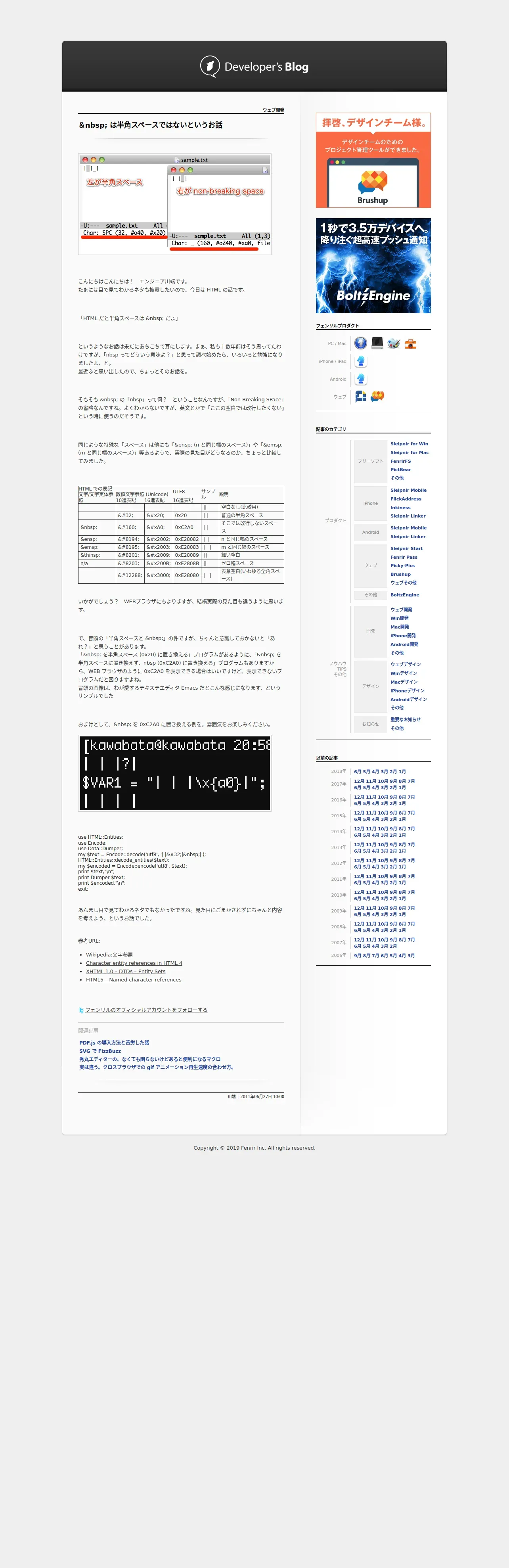This screenshot has width=509, height=1568.
Task: Select PictBear category link
Action: tap(400, 469)
